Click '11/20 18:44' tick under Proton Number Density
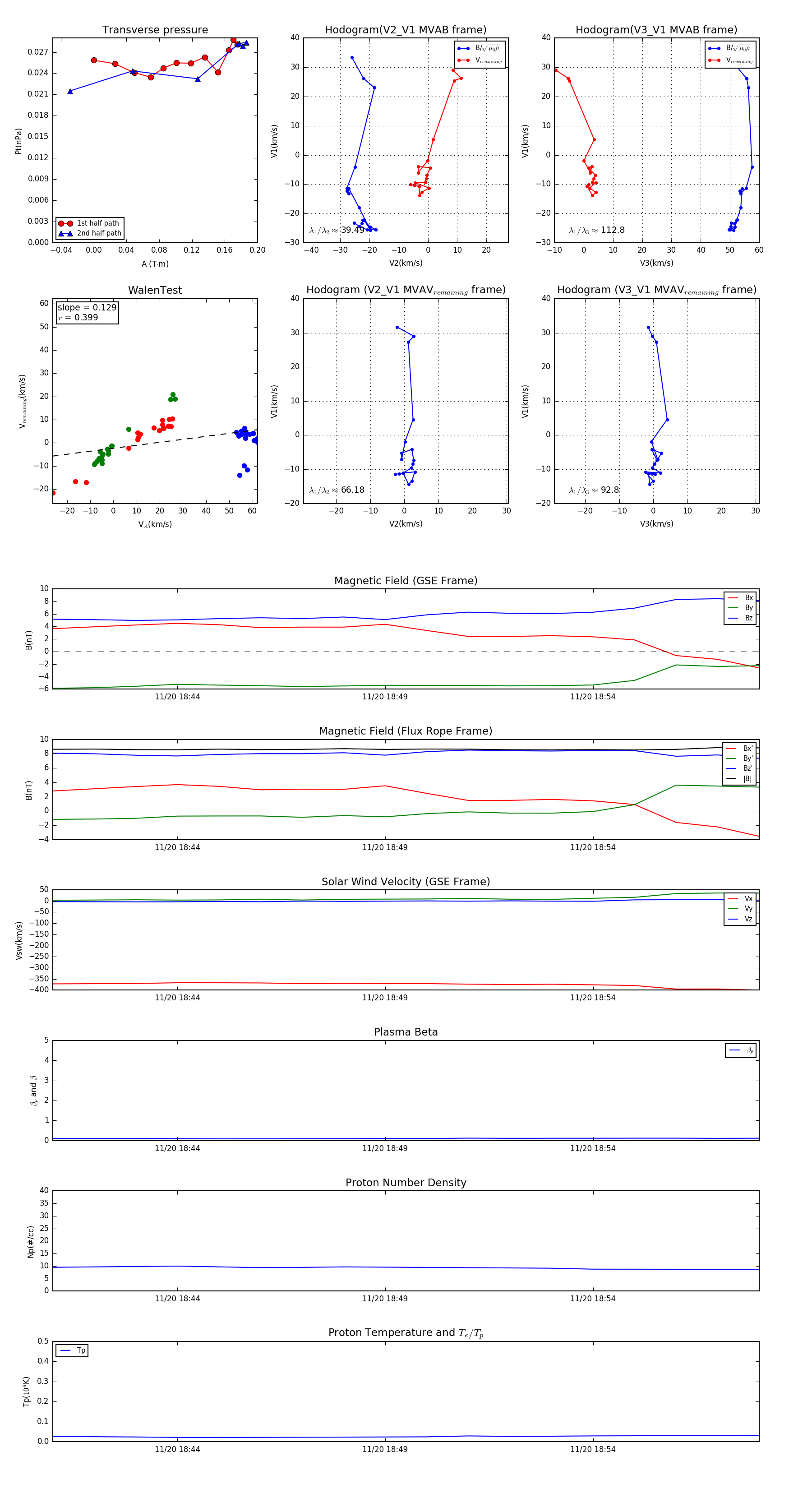Image resolution: width=812 pixels, height=1489 pixels. (x=177, y=1299)
